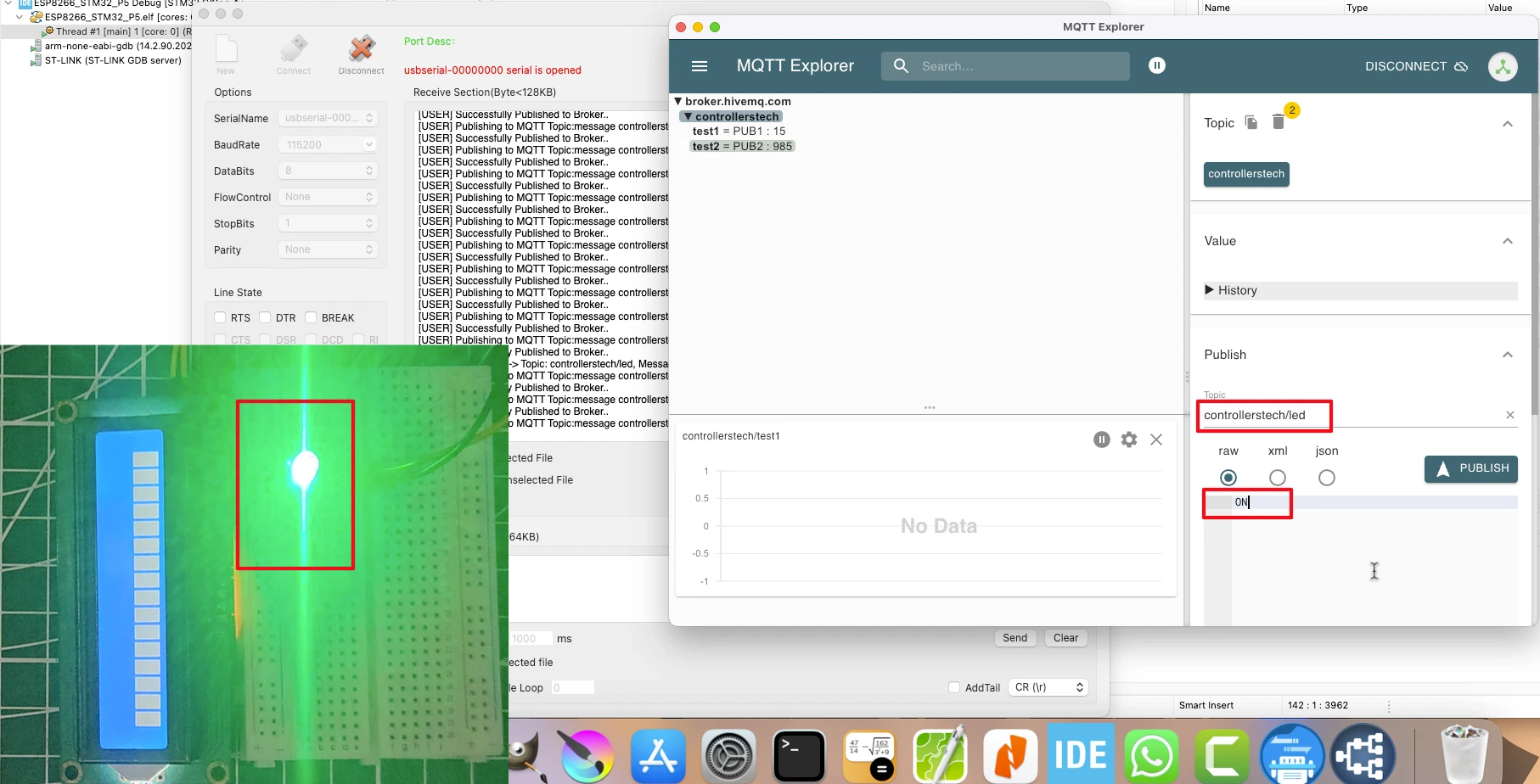Image resolution: width=1540 pixels, height=784 pixels.
Task: Toggle the AddTail checkbox
Action: coord(954,687)
